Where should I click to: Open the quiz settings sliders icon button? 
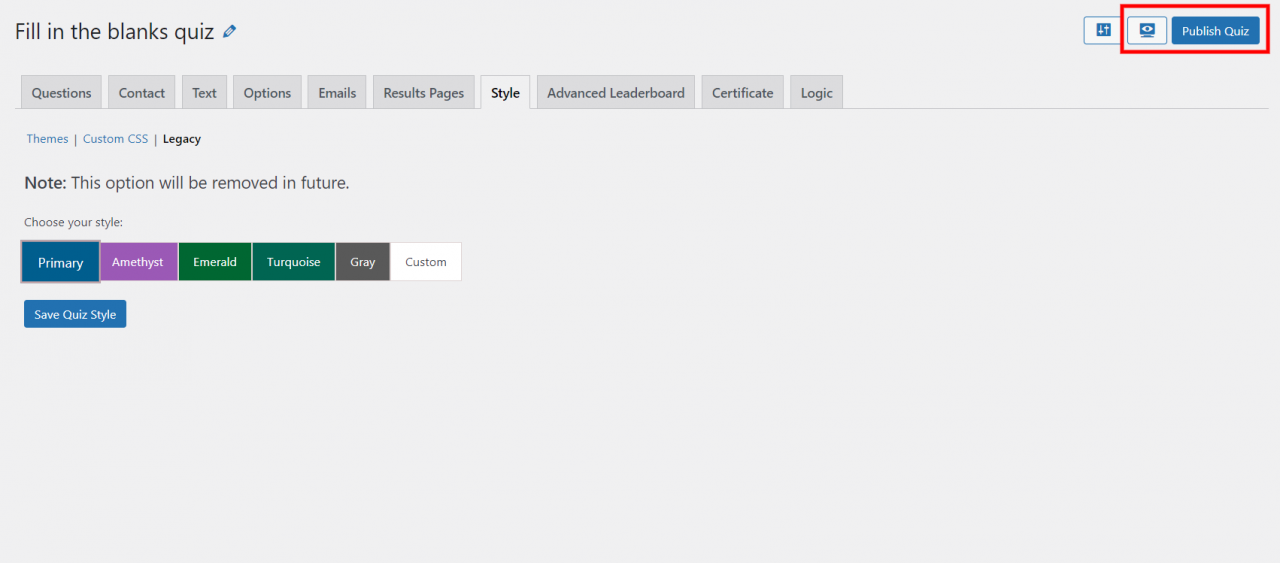pyautogui.click(x=1103, y=30)
